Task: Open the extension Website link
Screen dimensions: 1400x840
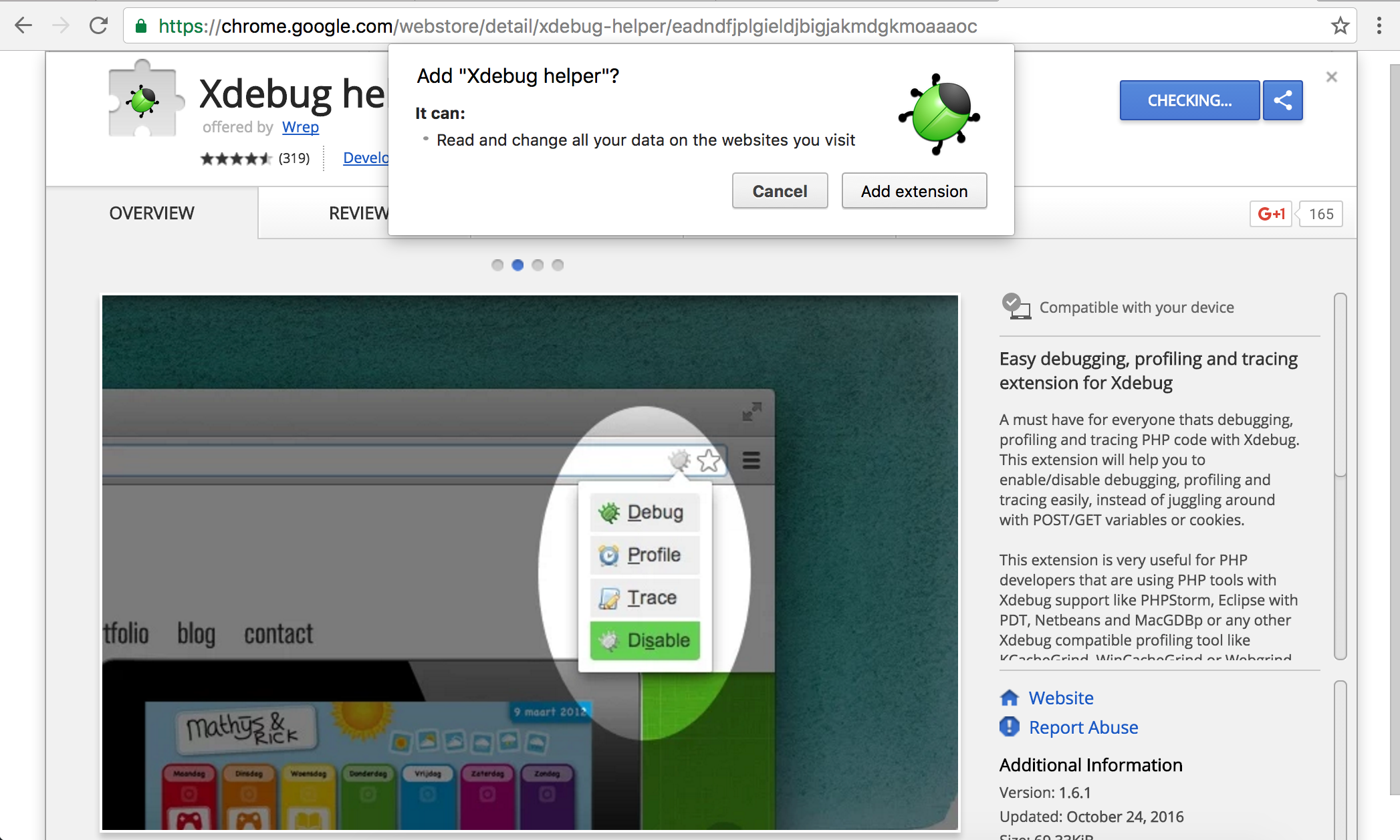Action: (1061, 698)
